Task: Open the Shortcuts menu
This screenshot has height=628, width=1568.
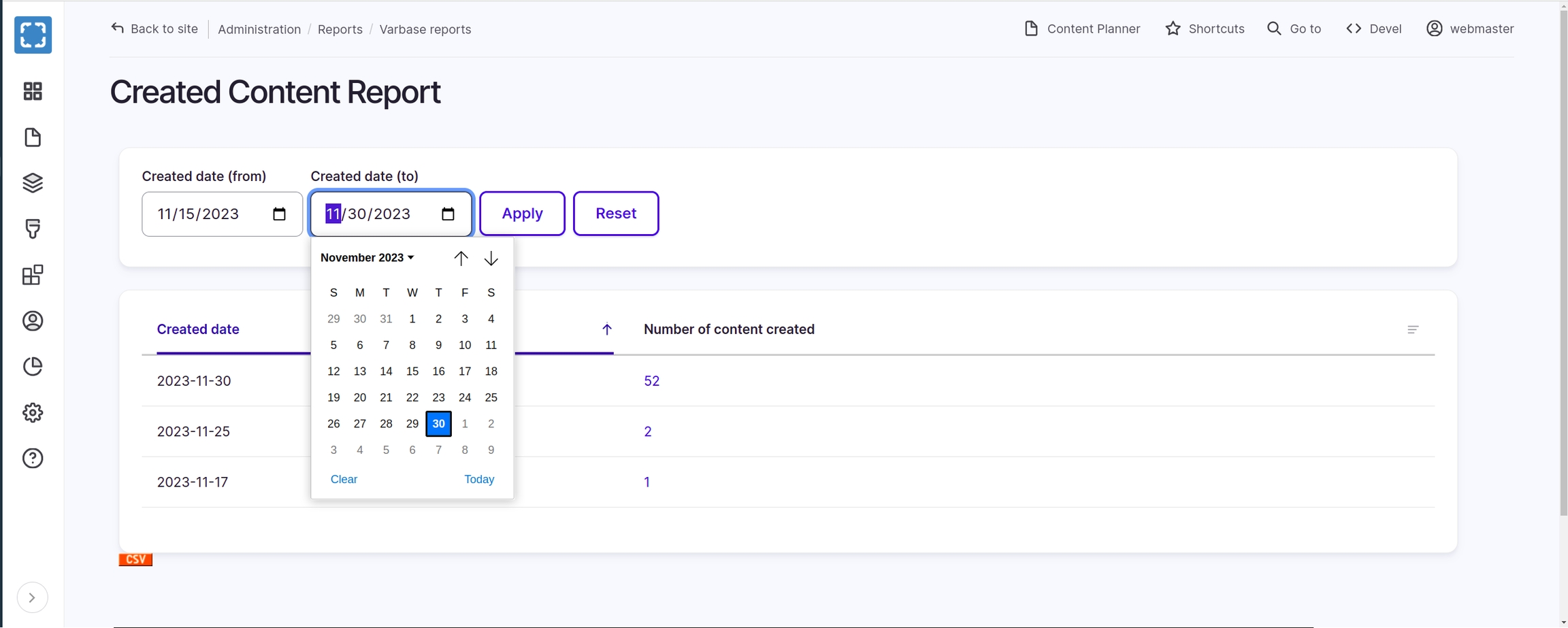Action: point(1205,29)
